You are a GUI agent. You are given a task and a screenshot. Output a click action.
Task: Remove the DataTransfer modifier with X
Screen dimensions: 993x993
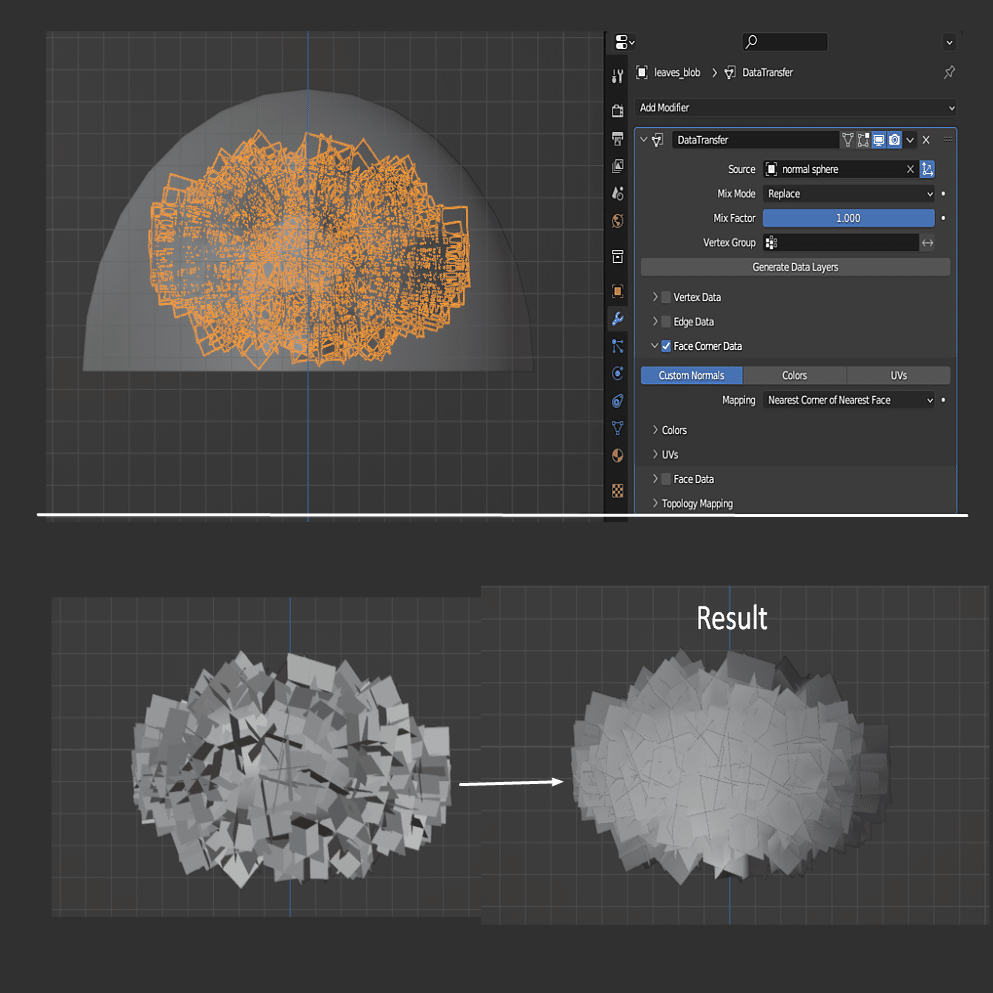click(926, 140)
